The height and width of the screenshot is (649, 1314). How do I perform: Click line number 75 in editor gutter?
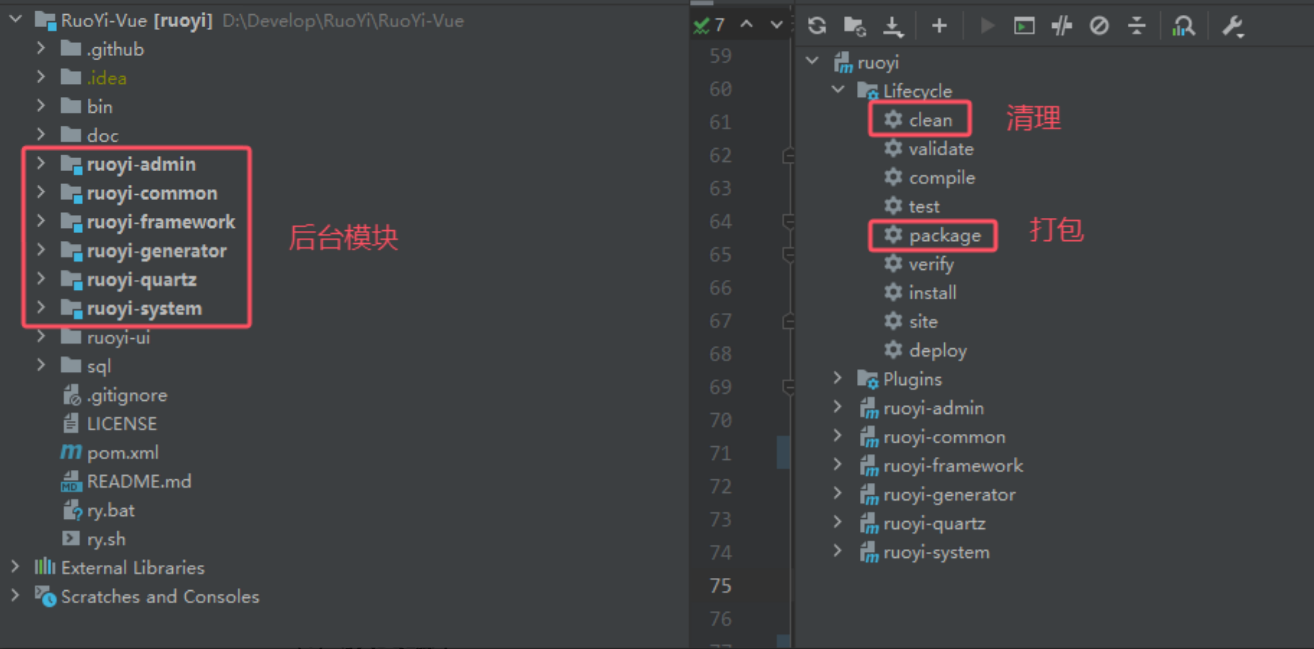720,586
